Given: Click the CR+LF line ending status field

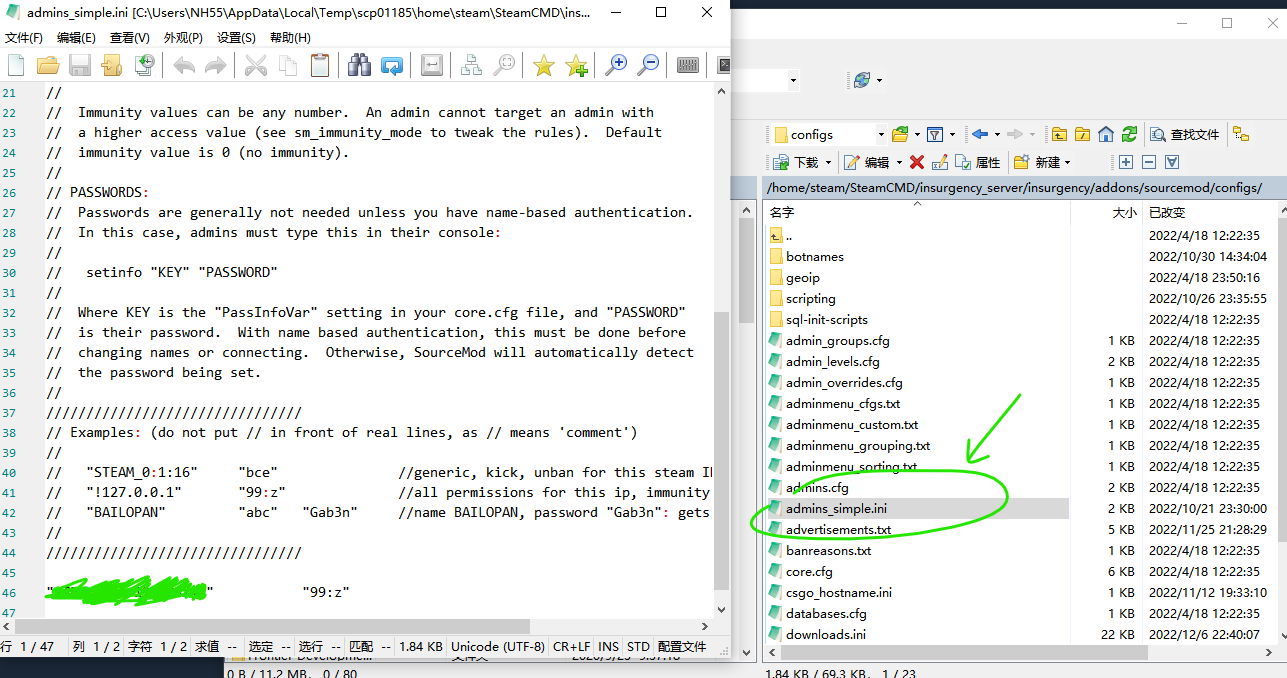Looking at the screenshot, I should click(572, 647).
